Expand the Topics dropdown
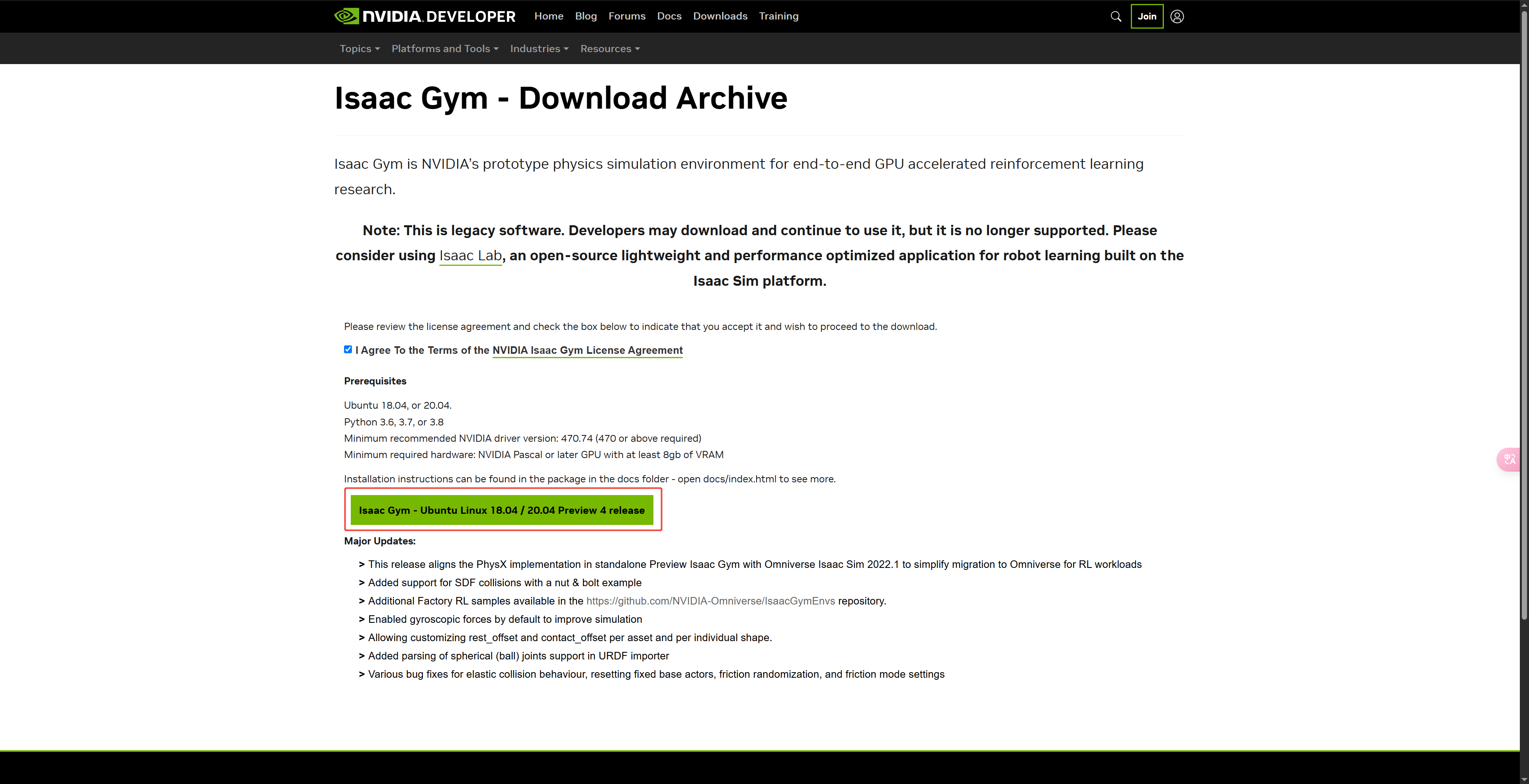1529x784 pixels. click(360, 49)
